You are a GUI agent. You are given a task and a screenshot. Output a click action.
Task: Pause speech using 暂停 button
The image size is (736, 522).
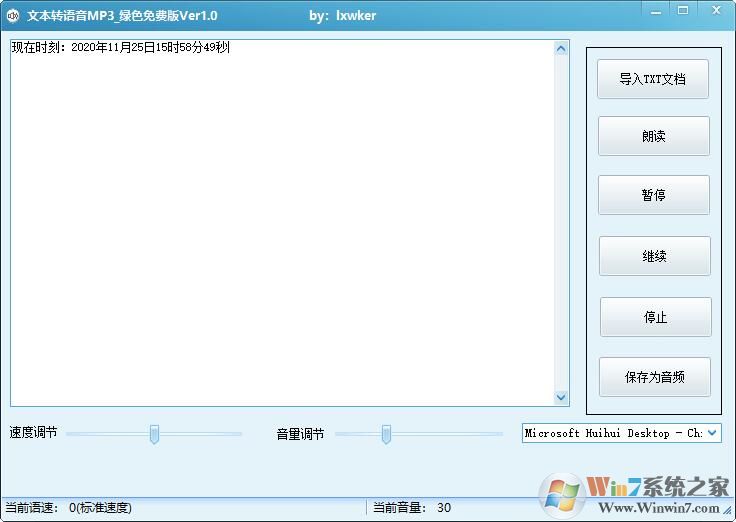pyautogui.click(x=653, y=195)
